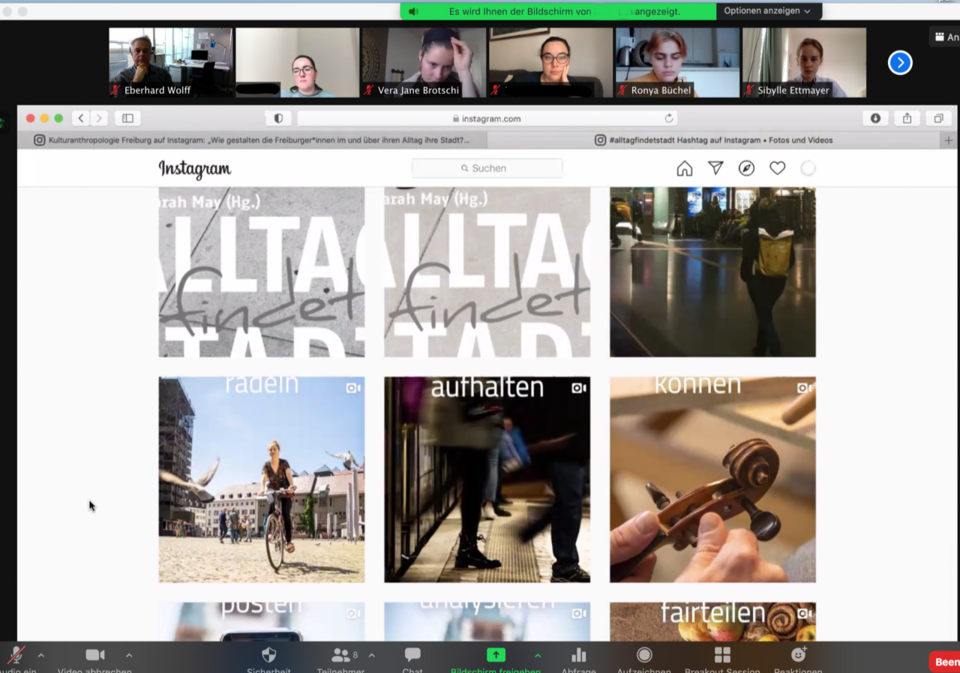Open Reaktionen emoji button
The image size is (960, 673).
pos(798,658)
